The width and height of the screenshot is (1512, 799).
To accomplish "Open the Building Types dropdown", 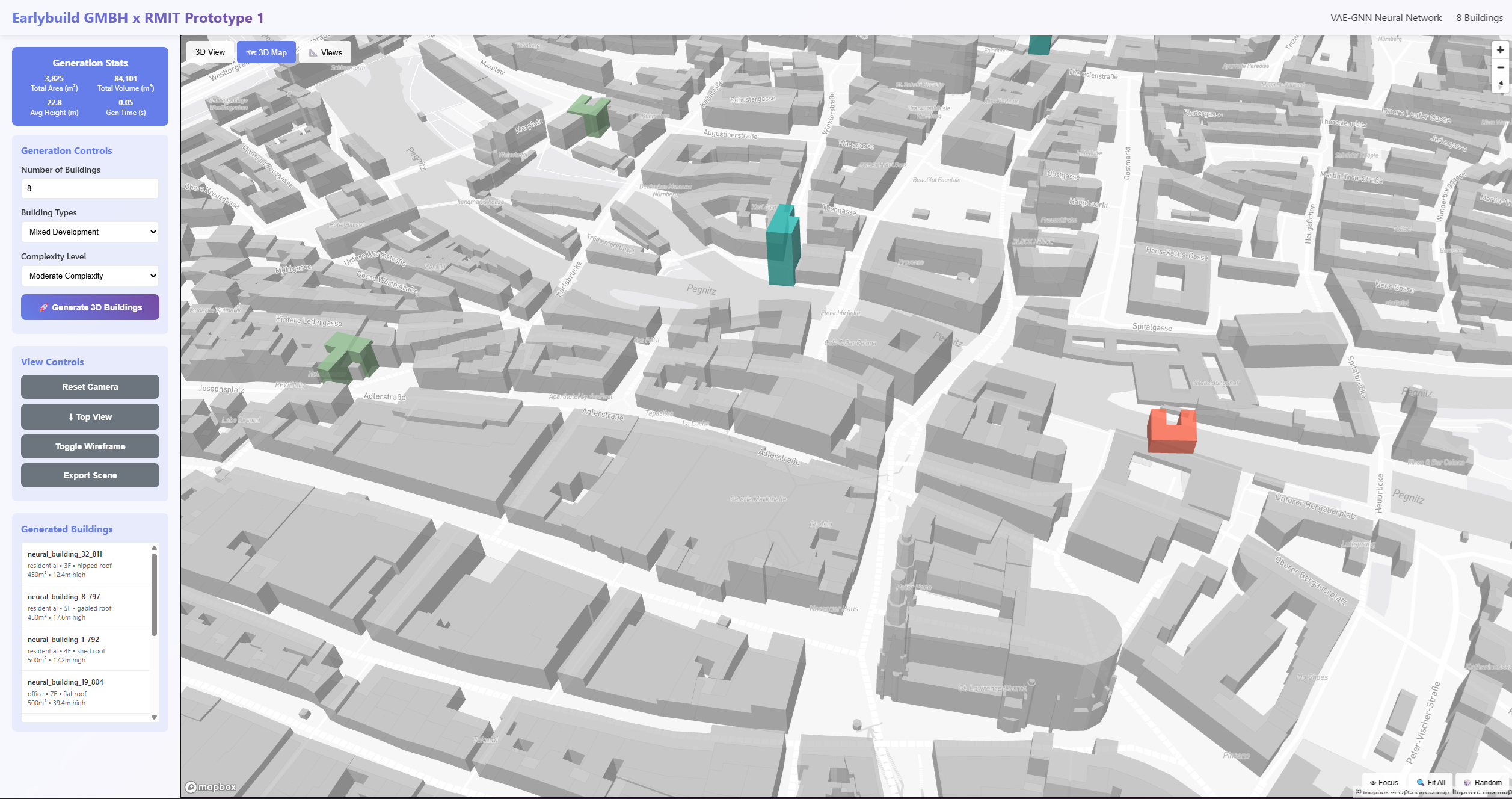I will pos(90,232).
